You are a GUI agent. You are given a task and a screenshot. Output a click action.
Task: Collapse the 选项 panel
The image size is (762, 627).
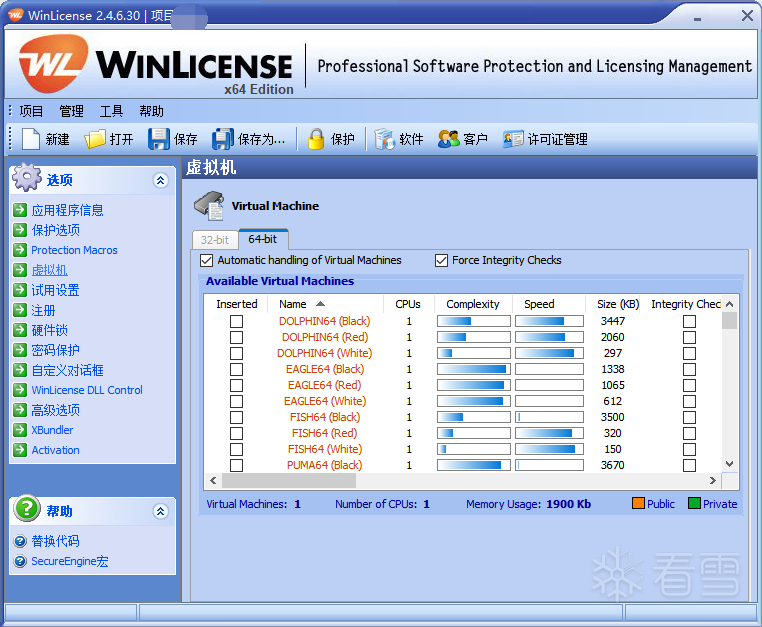(x=160, y=180)
